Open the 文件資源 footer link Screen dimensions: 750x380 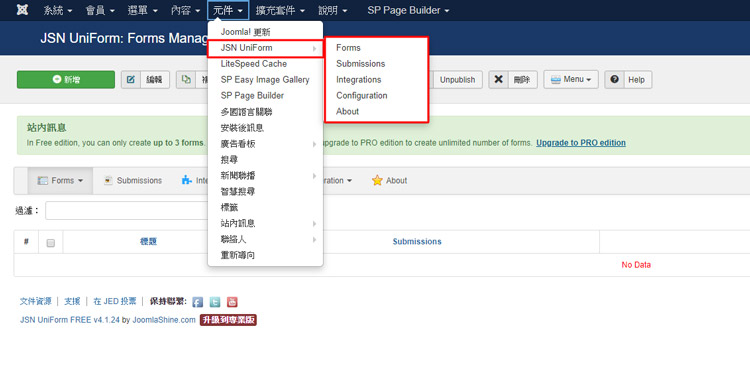click(x=35, y=301)
